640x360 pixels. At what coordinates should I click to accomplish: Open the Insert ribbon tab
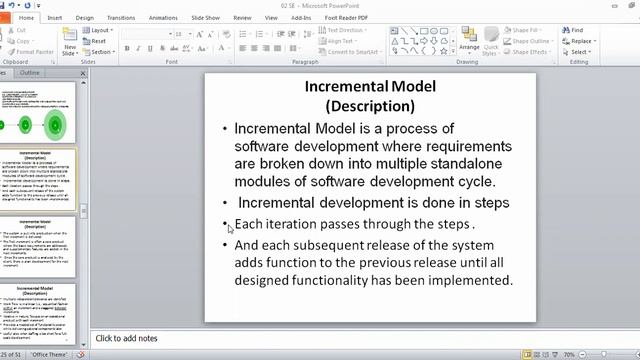coord(55,18)
